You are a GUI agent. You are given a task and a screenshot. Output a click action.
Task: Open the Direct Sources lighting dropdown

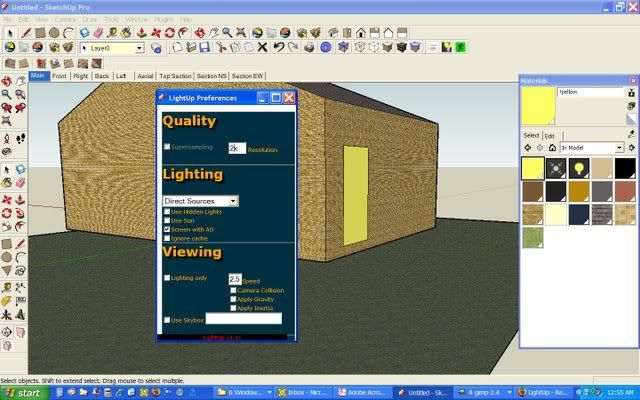tap(200, 201)
